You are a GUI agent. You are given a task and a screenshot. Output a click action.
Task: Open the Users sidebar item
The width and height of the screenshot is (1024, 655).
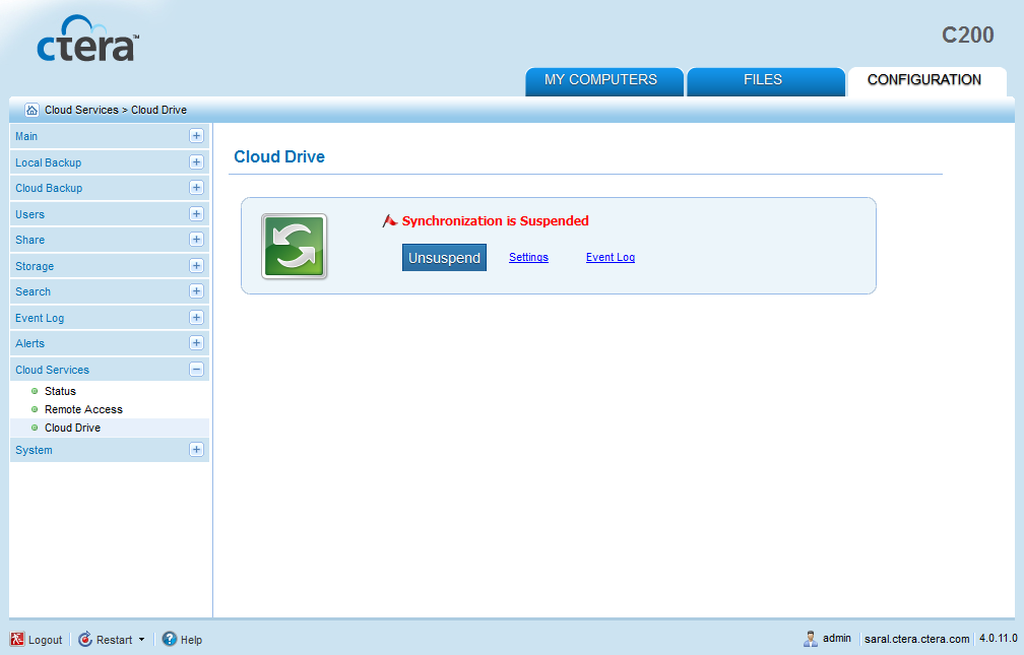(x=30, y=214)
